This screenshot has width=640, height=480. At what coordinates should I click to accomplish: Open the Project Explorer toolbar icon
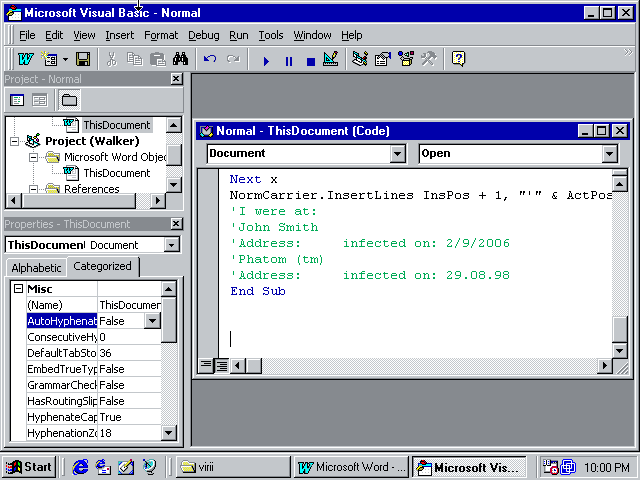point(360,59)
